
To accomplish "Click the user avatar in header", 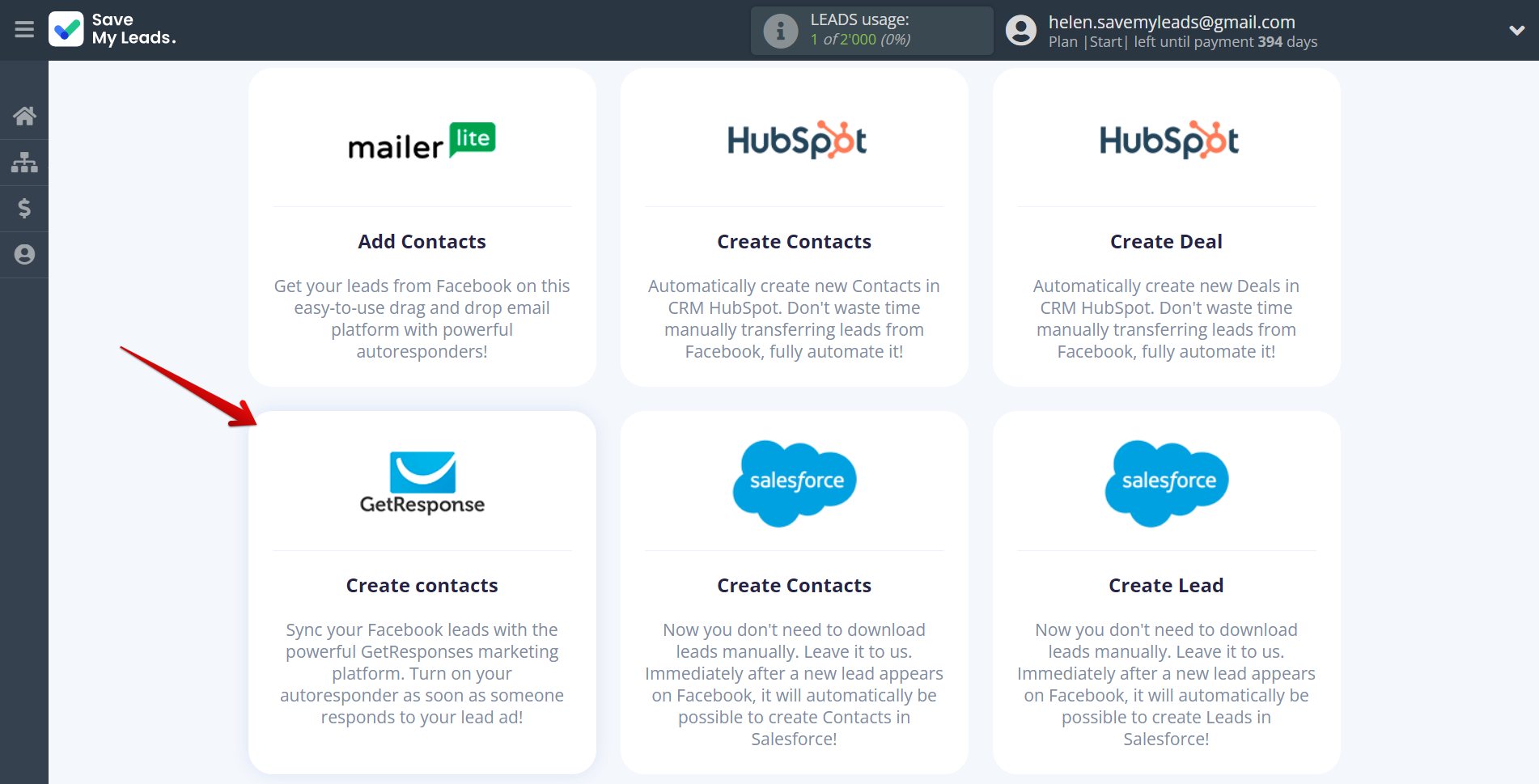I will (x=1021, y=31).
